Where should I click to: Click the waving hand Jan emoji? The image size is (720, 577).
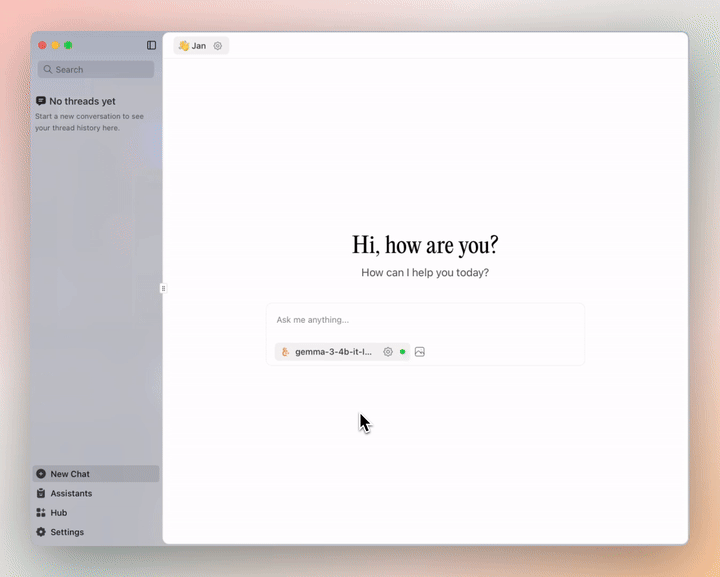coord(183,46)
